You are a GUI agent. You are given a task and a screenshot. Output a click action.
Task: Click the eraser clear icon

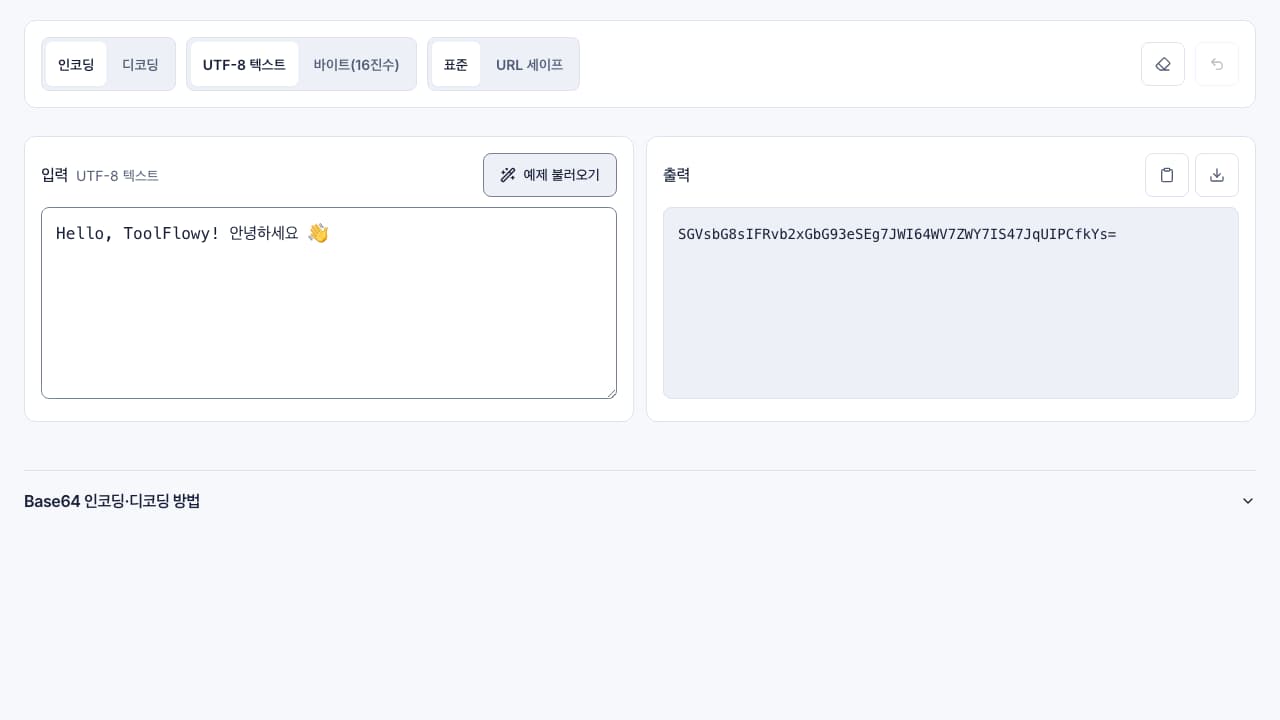point(1163,64)
